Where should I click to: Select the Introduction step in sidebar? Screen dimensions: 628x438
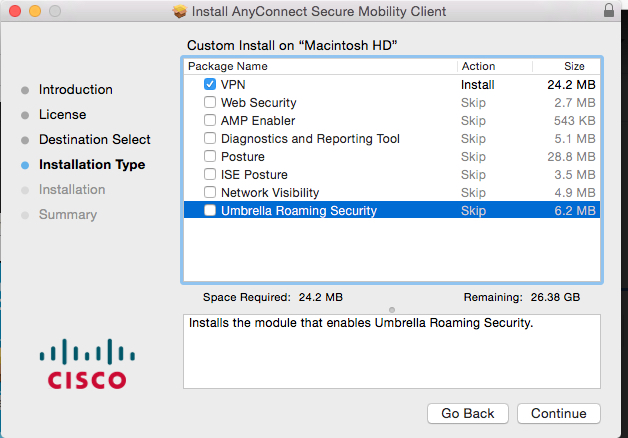tap(76, 90)
